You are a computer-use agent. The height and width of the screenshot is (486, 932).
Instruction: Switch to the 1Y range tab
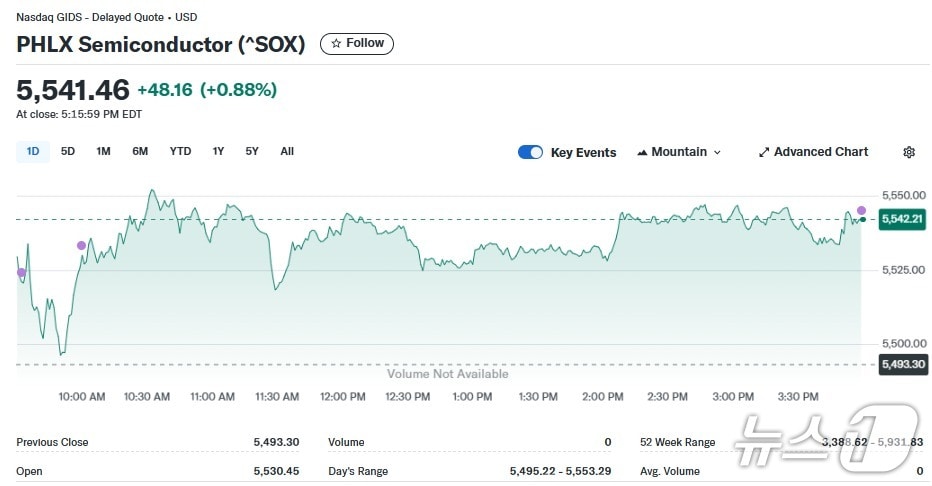tap(218, 151)
